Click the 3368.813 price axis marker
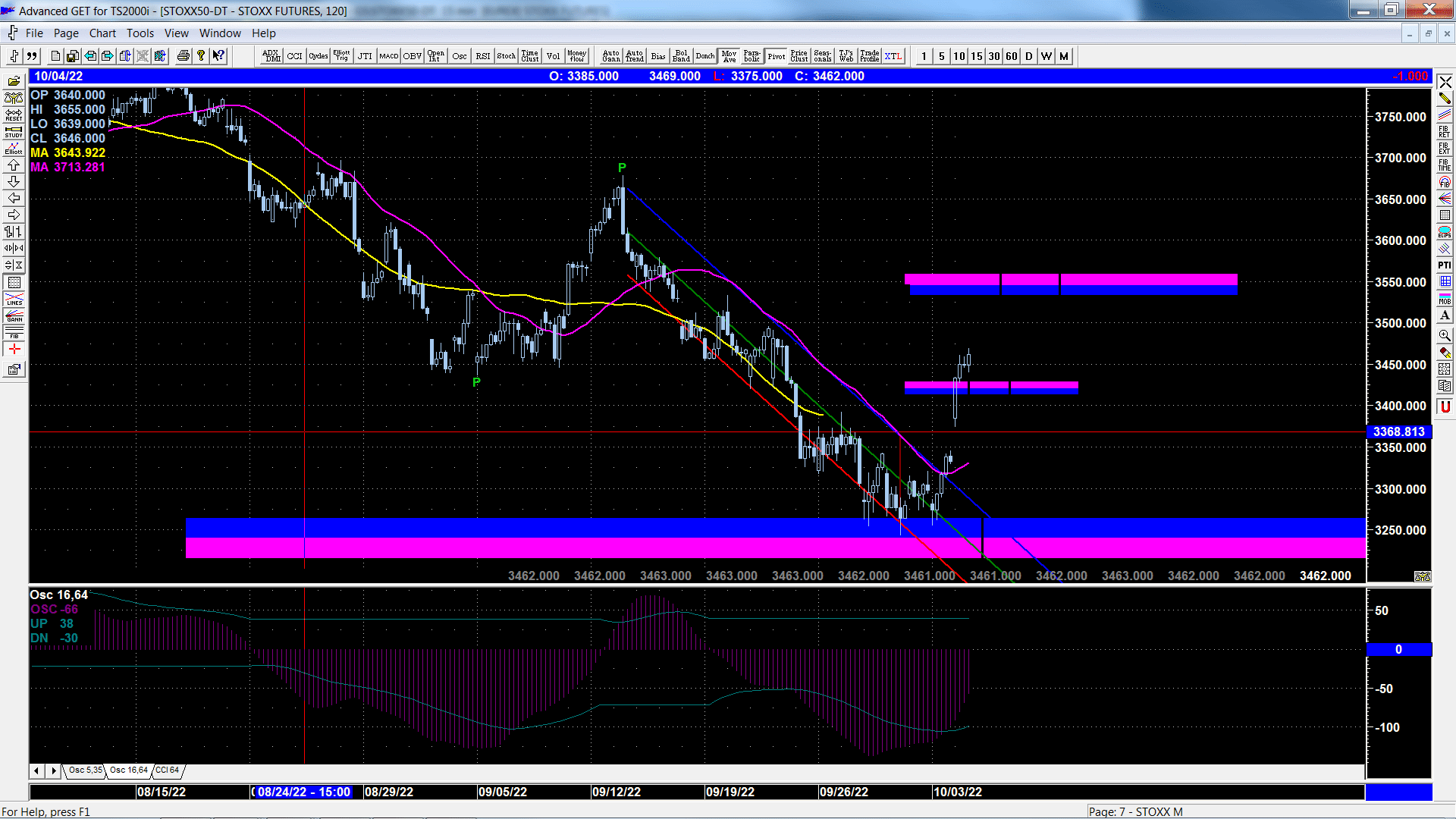This screenshot has height=819, width=1456. point(1398,431)
